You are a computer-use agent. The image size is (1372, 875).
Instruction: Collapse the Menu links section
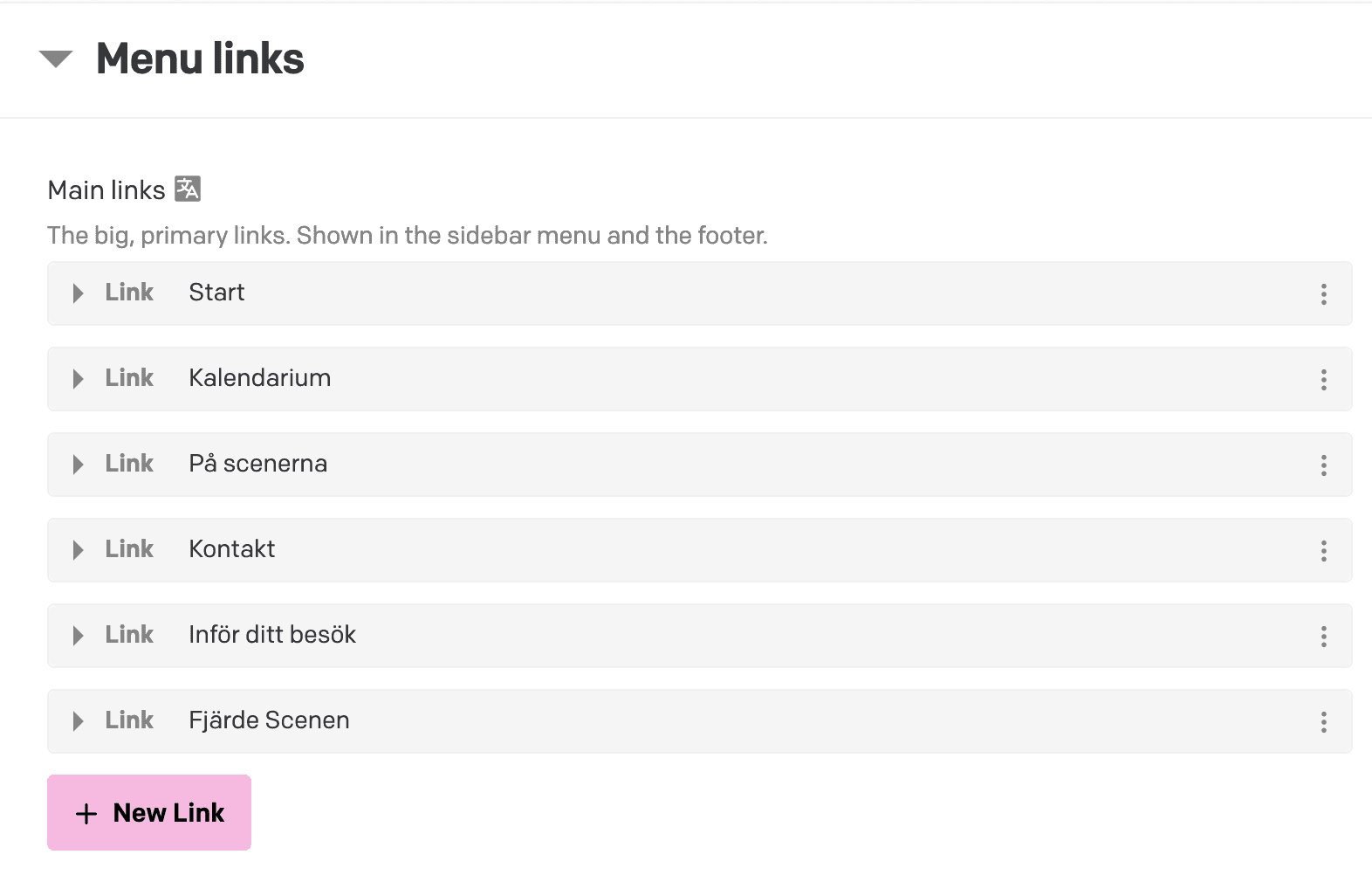(x=56, y=59)
